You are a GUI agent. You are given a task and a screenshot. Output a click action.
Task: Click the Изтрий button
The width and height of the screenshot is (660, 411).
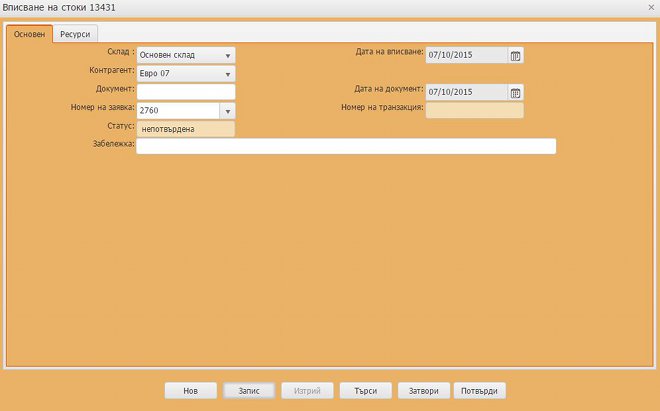click(307, 391)
